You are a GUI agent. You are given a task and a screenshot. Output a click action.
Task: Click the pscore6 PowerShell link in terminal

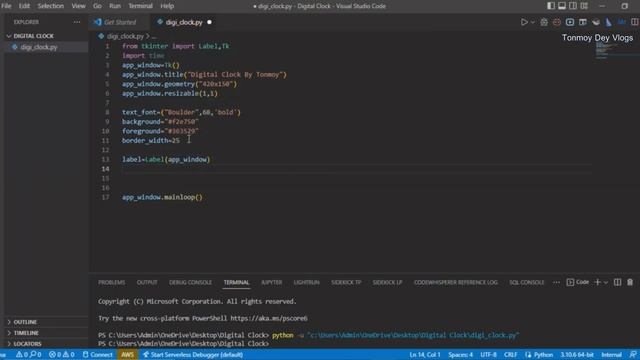pos(269,318)
